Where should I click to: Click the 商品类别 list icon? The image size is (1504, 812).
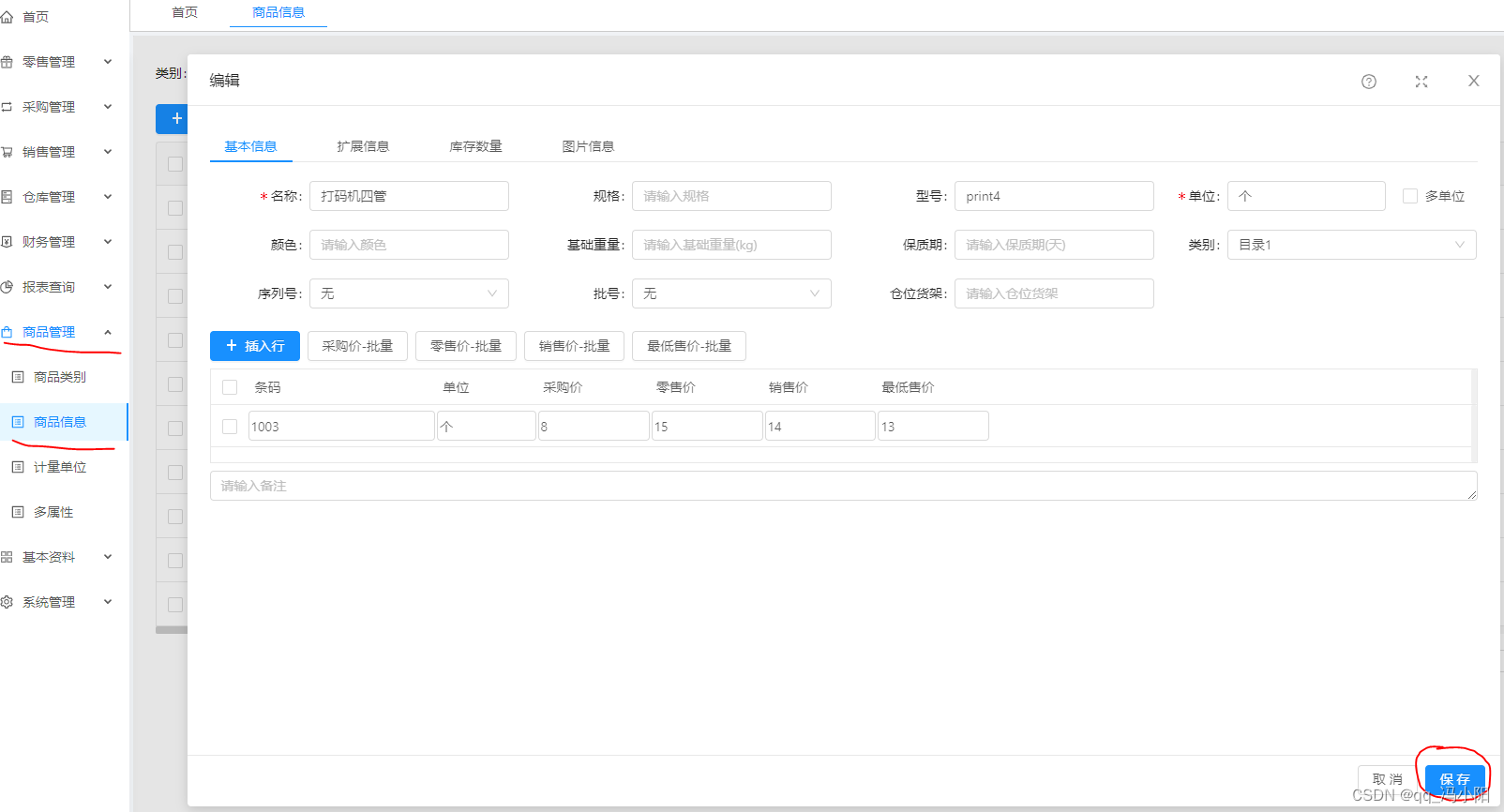pyautogui.click(x=18, y=377)
